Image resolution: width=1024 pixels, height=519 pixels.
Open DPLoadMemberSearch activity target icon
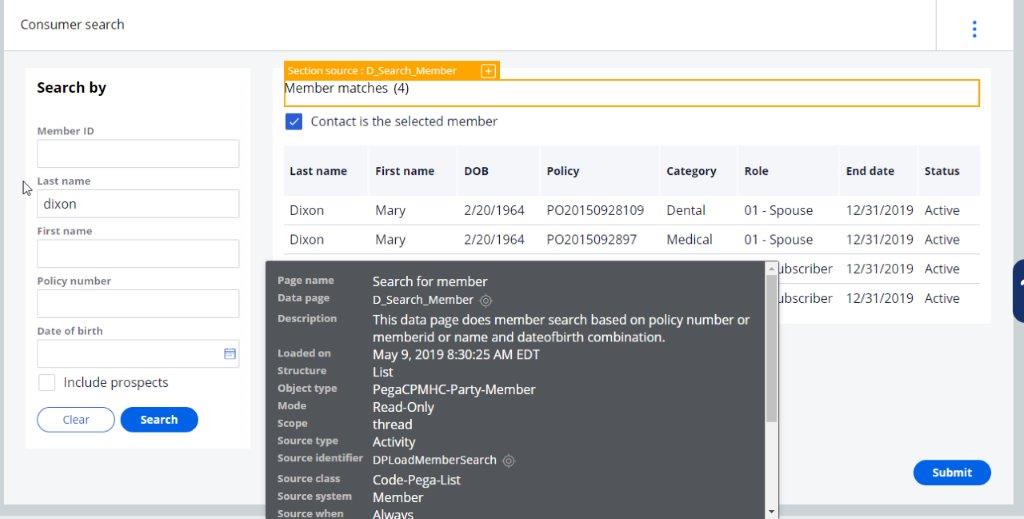tap(509, 460)
